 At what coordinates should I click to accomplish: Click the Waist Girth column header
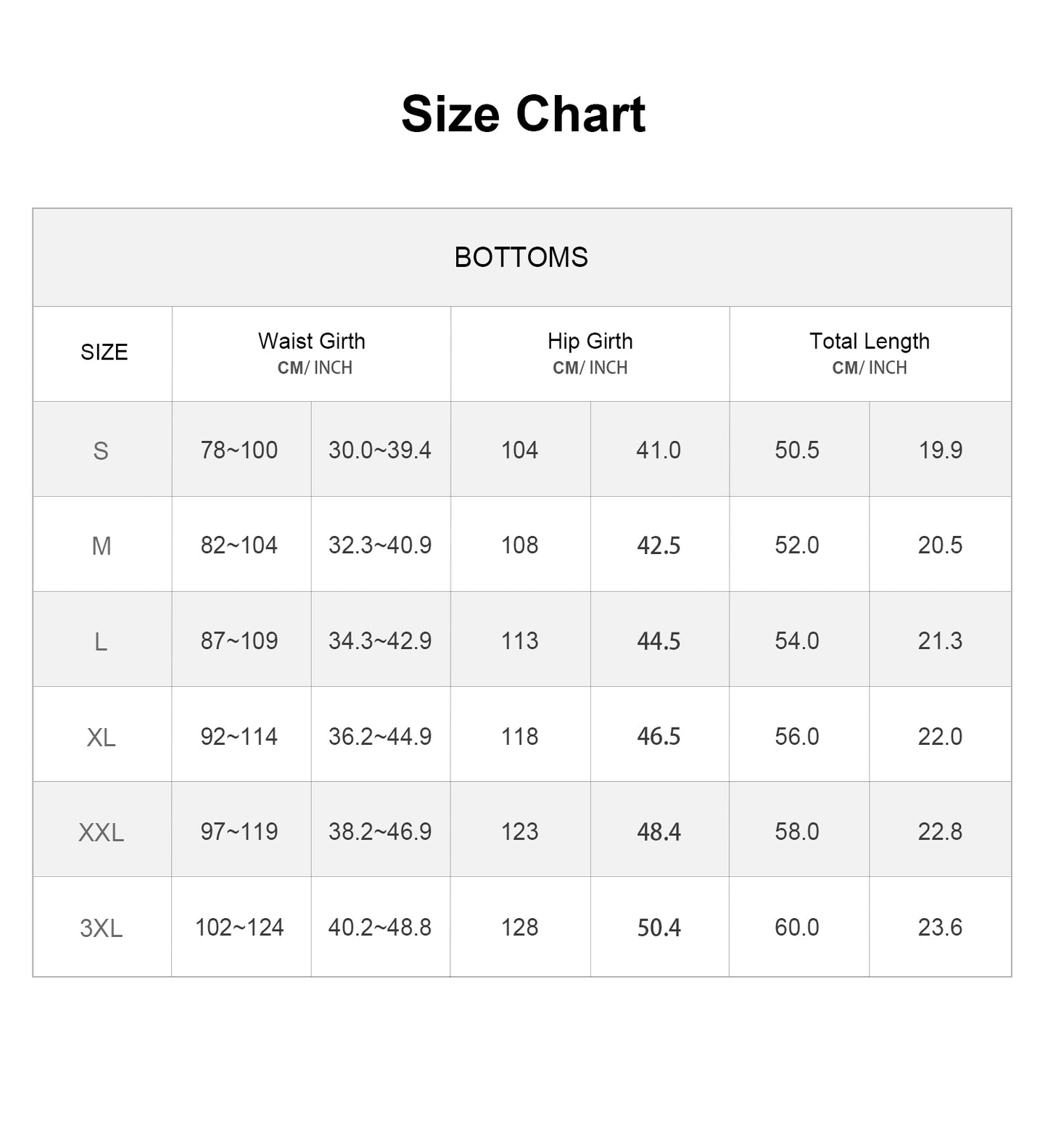click(x=312, y=342)
